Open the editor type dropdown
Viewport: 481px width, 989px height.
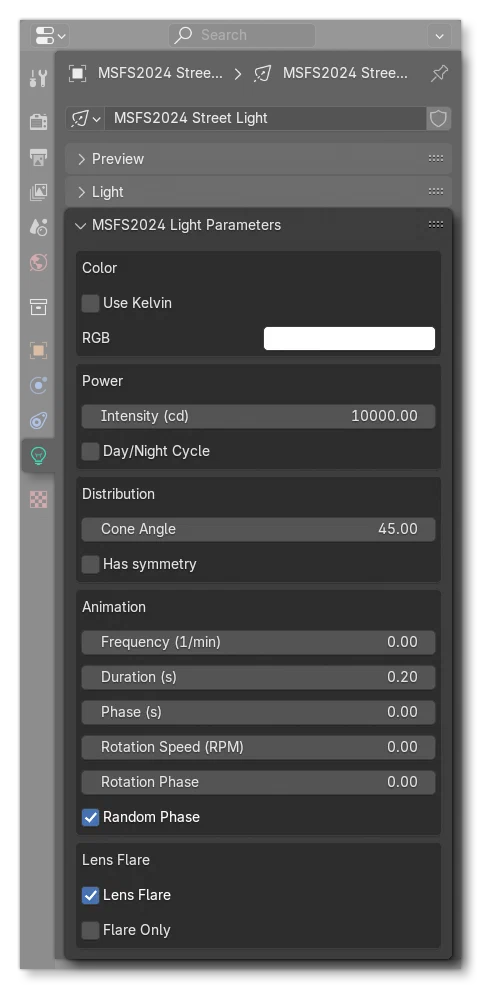pos(50,36)
